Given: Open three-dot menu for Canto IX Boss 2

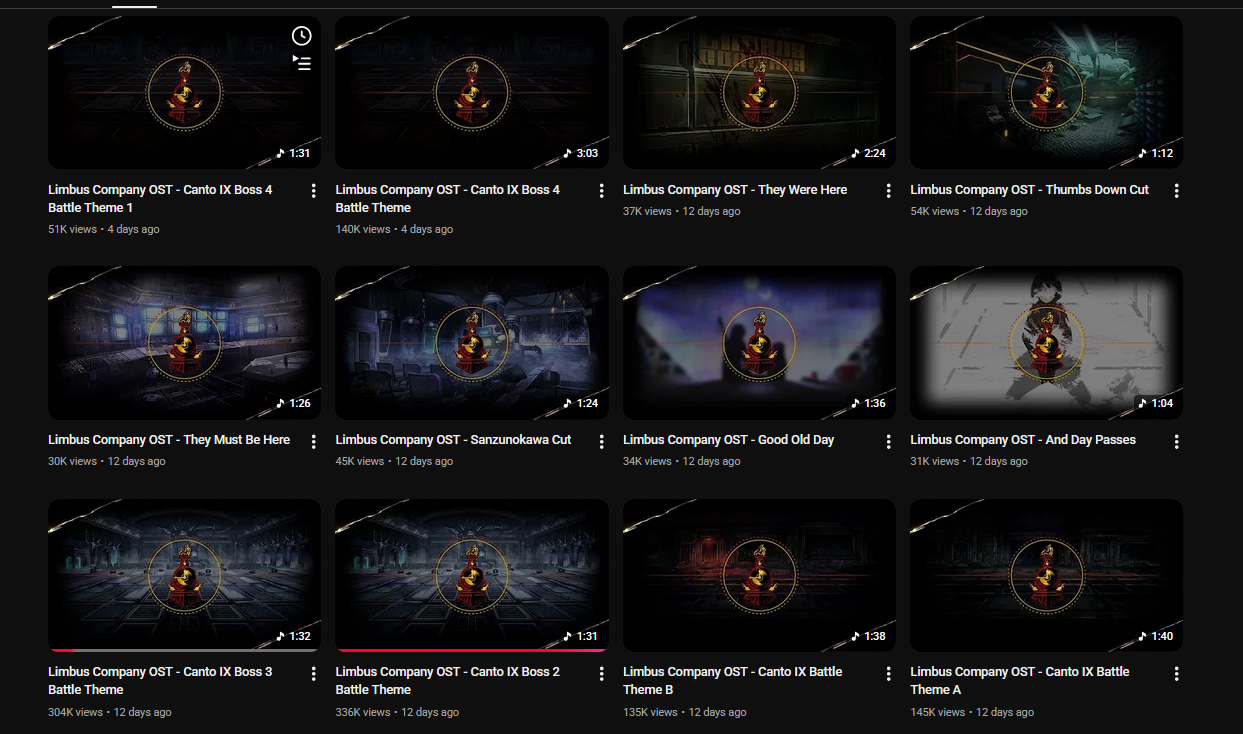Looking at the screenshot, I should (601, 673).
